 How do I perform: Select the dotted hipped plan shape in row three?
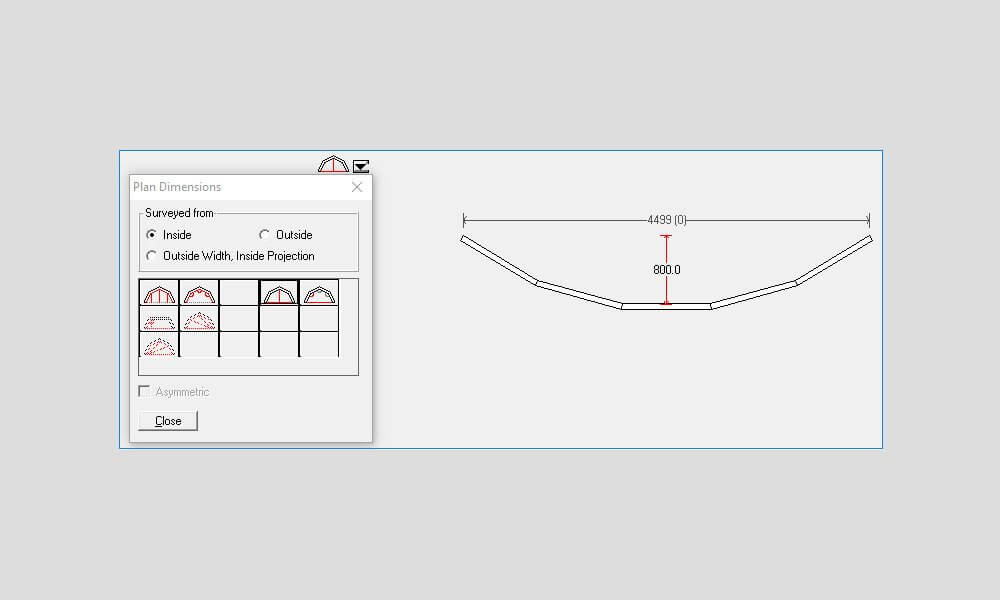click(158, 347)
